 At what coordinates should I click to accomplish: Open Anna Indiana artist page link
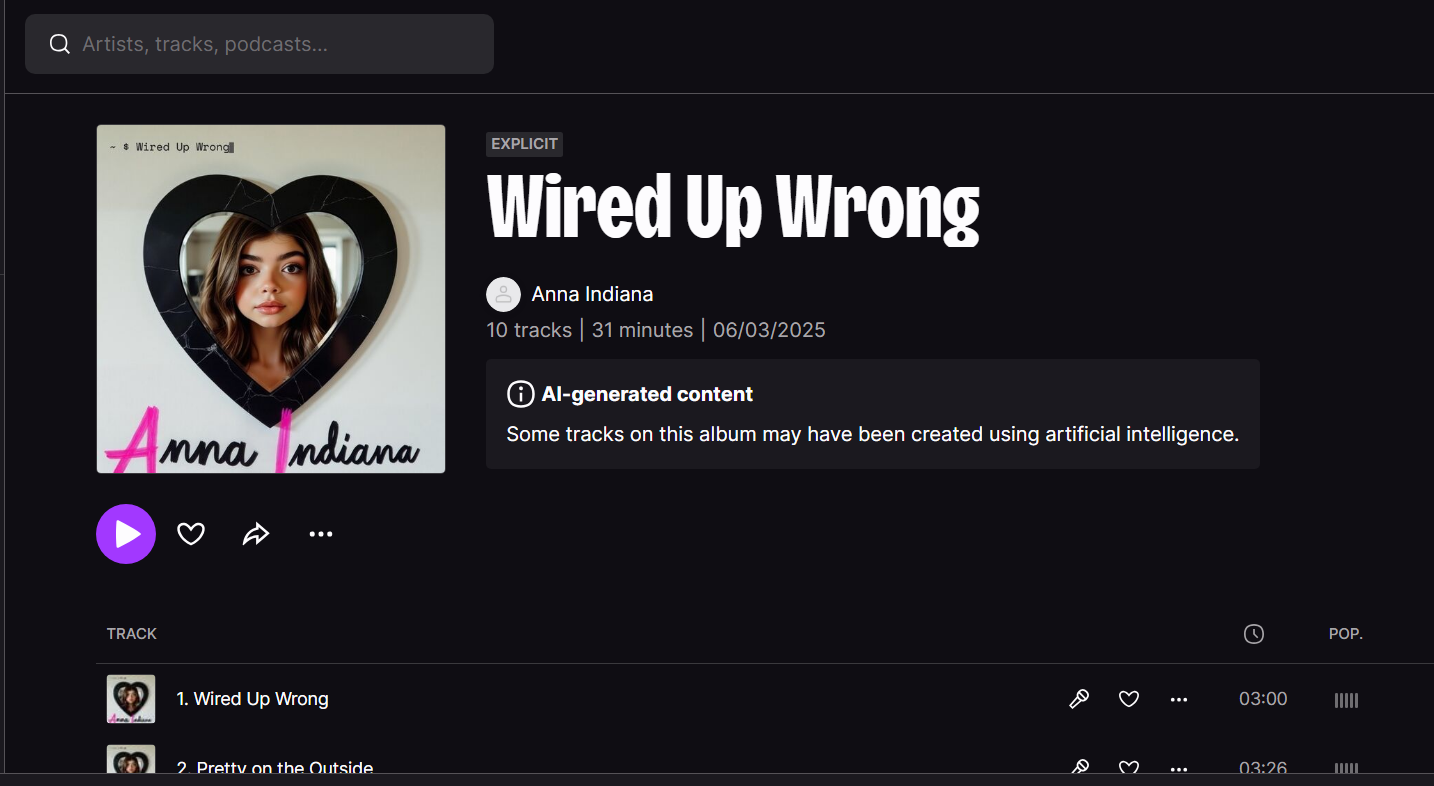[x=592, y=294]
